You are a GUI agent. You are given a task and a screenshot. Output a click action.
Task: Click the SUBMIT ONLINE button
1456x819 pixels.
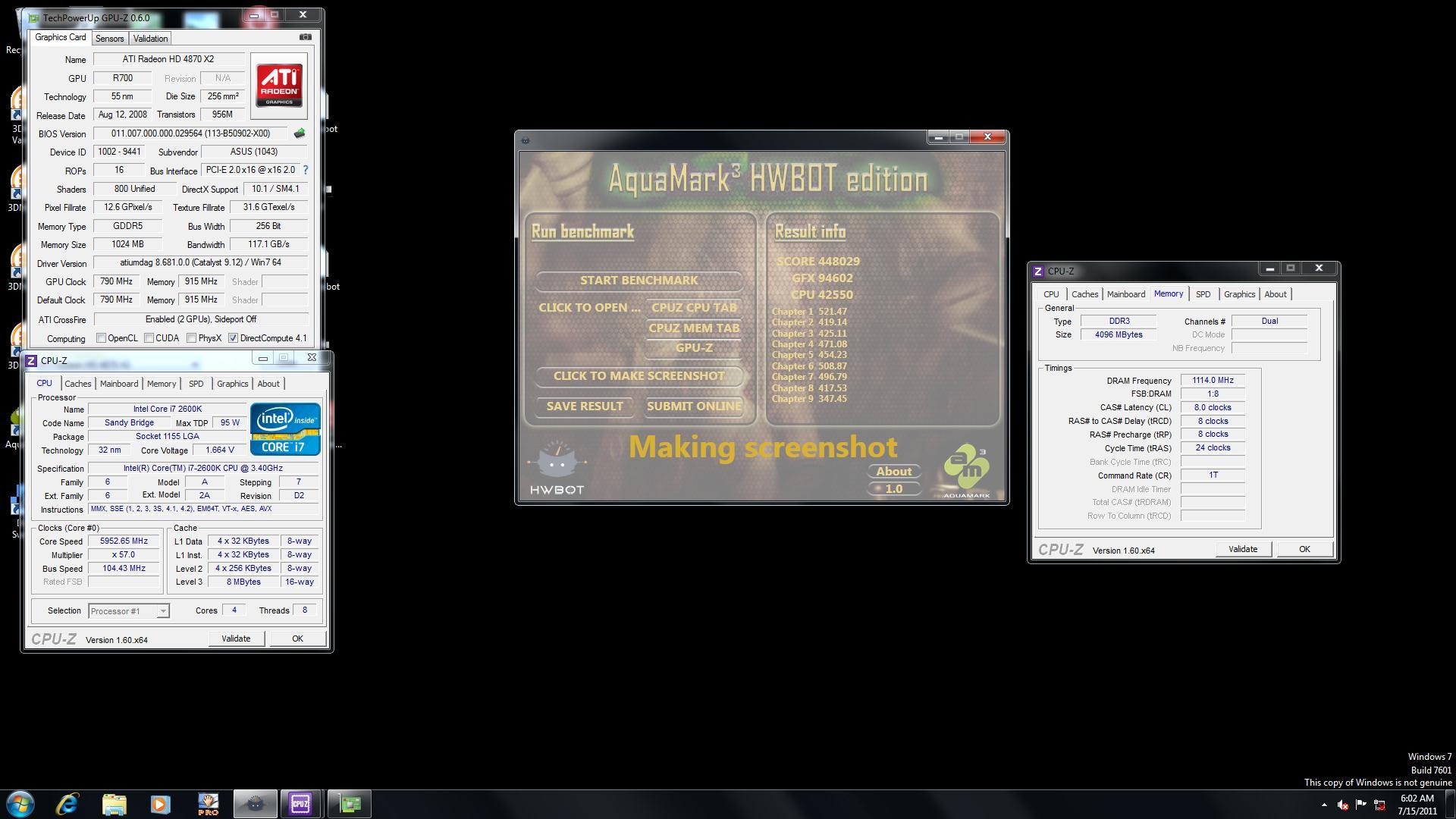694,406
